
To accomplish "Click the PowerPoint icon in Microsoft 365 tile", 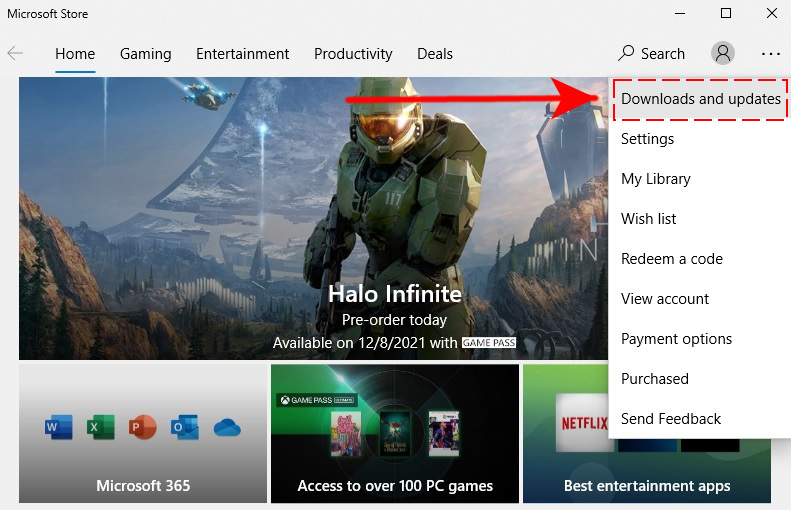I will point(142,427).
